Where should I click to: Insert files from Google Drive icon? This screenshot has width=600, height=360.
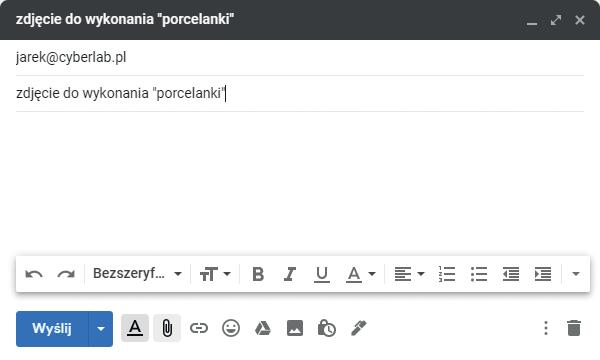tap(263, 328)
